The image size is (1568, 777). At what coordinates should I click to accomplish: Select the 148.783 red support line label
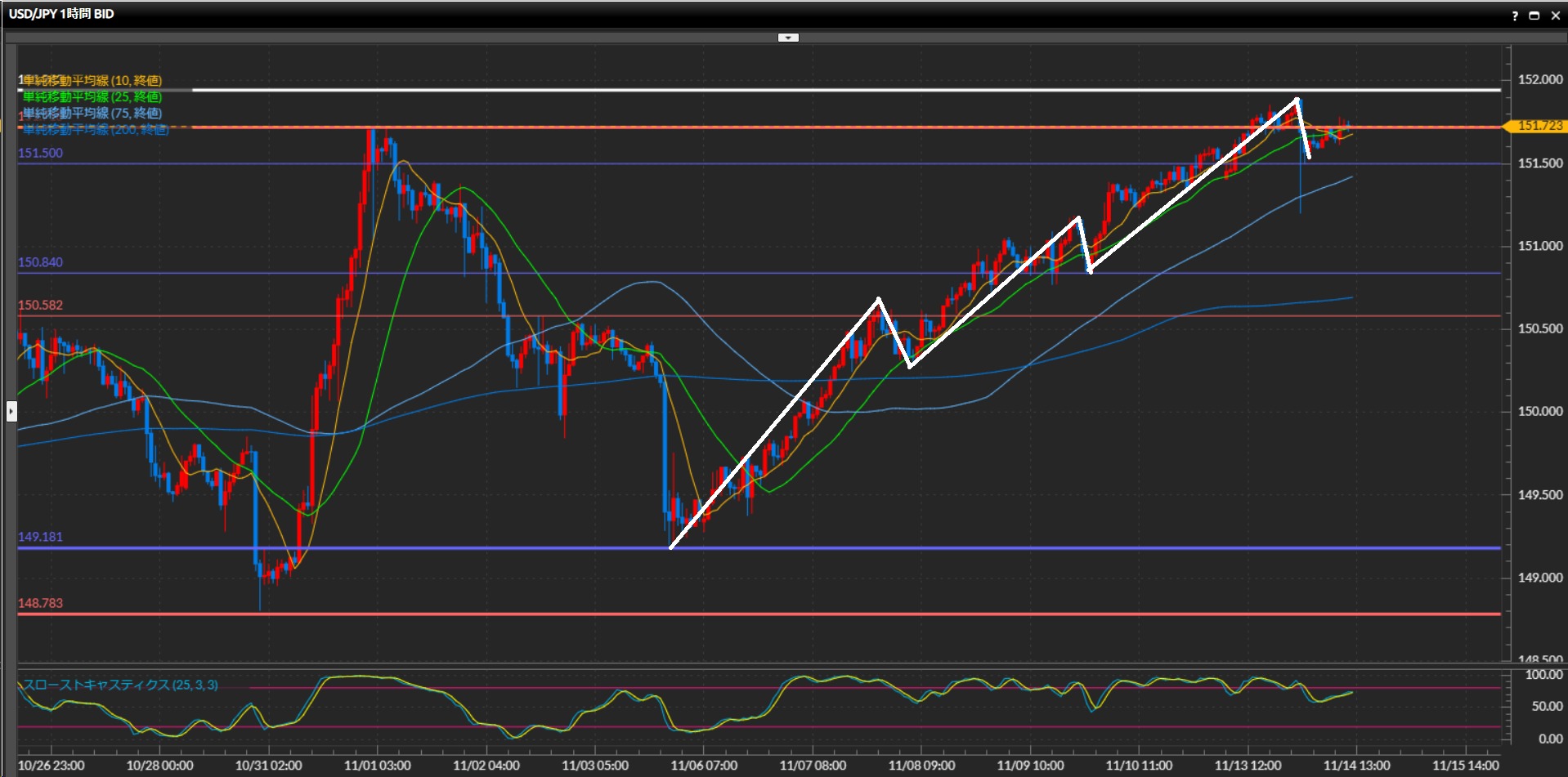[40, 603]
